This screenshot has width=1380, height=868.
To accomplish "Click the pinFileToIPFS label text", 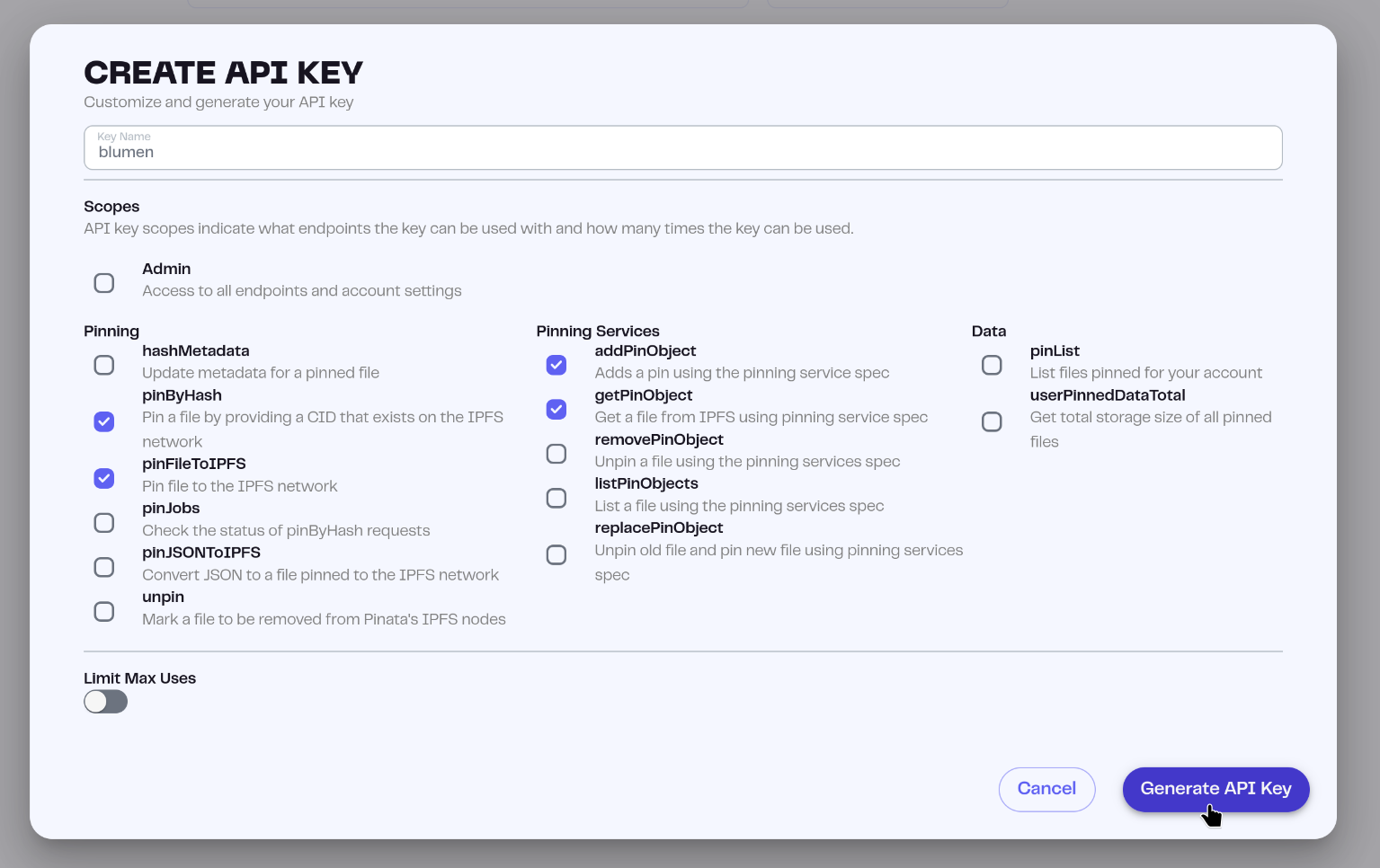I will [x=194, y=464].
